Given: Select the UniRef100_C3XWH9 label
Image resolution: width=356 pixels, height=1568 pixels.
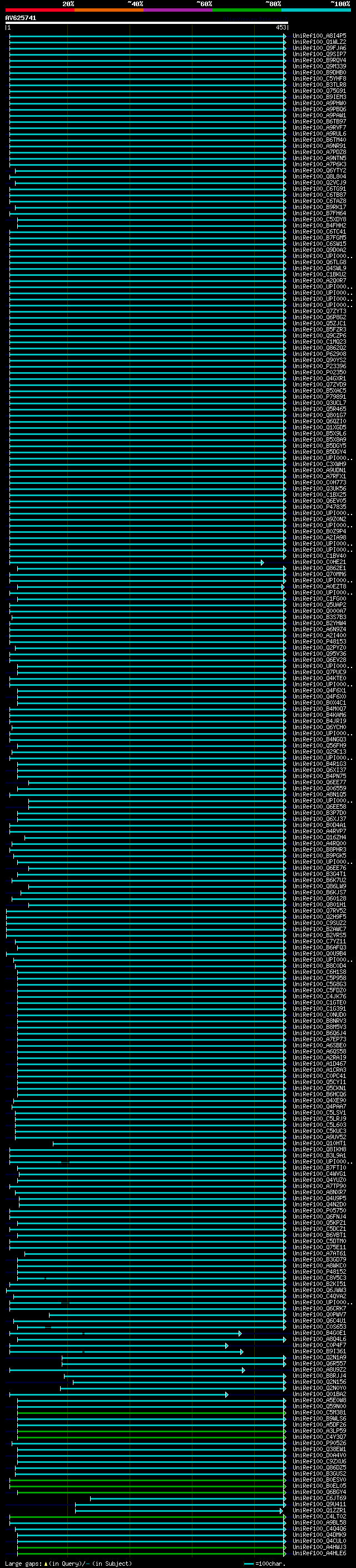Looking at the screenshot, I should 319,464.
